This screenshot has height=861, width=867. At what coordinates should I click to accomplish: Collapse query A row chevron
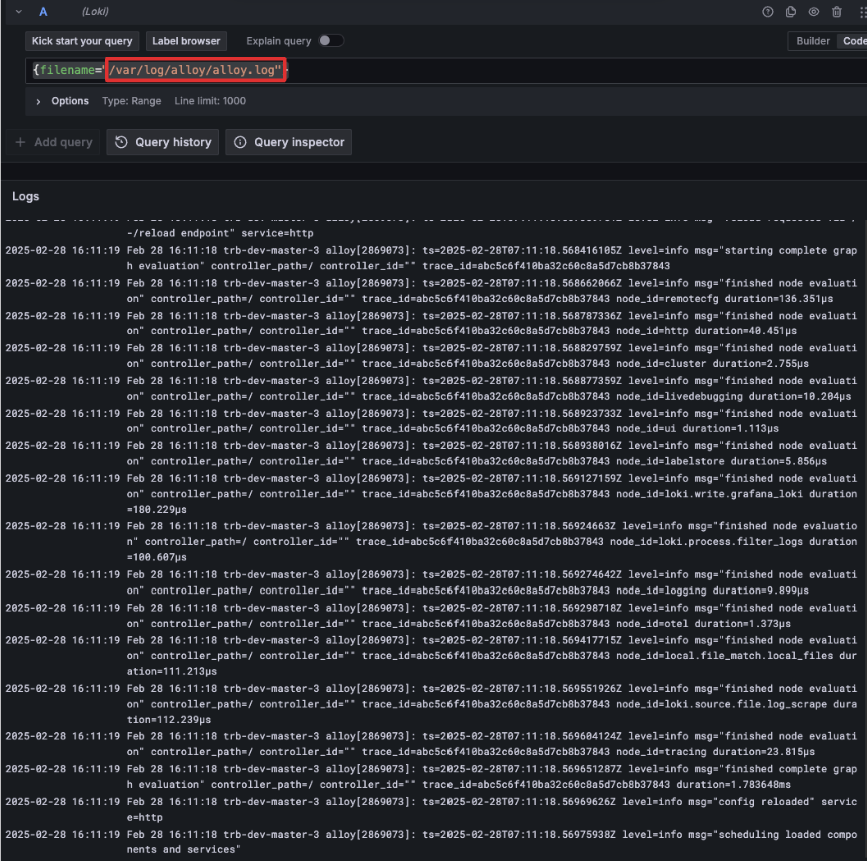19,12
